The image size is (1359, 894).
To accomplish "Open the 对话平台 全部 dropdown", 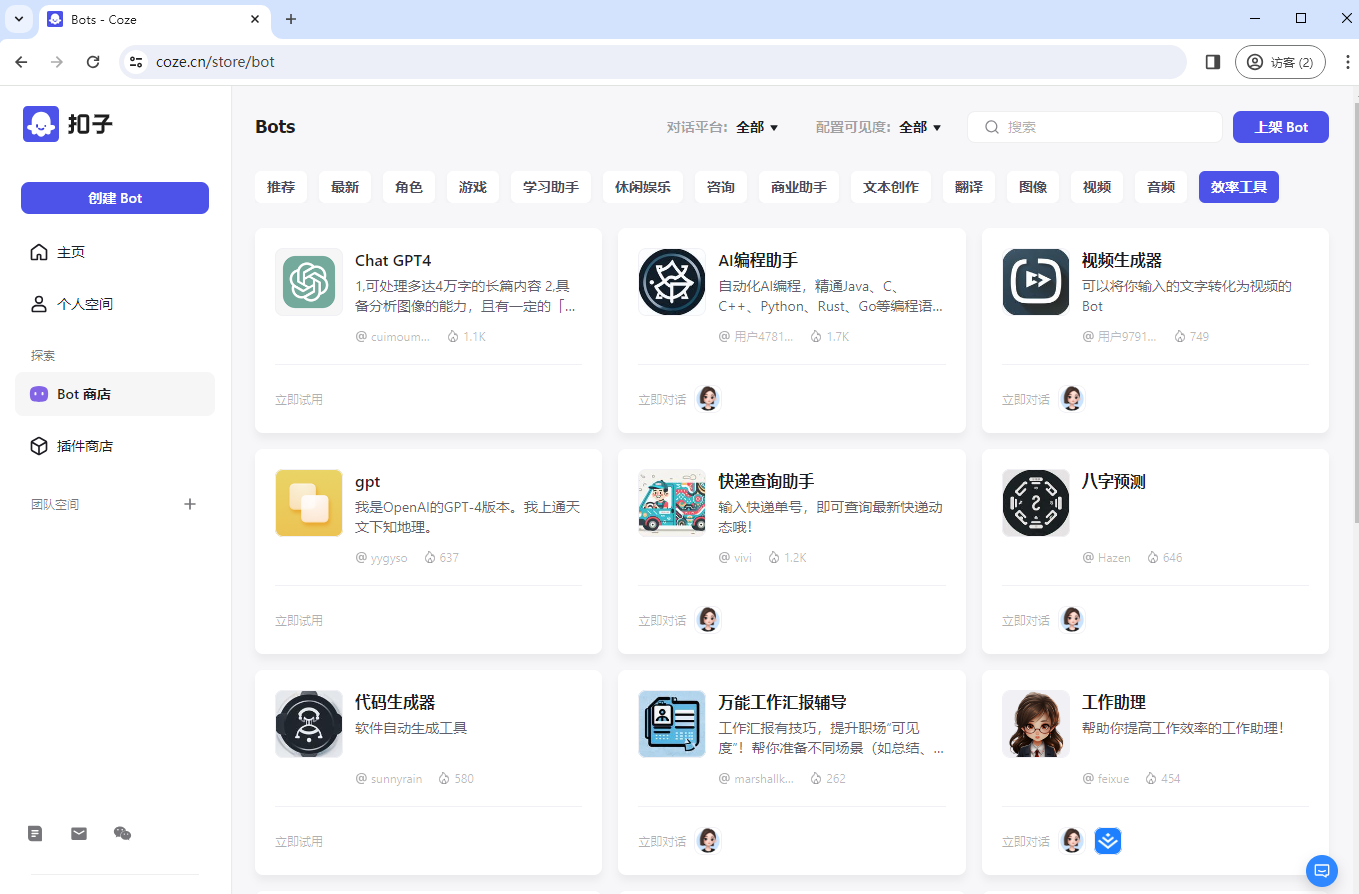I will pyautogui.click(x=757, y=127).
